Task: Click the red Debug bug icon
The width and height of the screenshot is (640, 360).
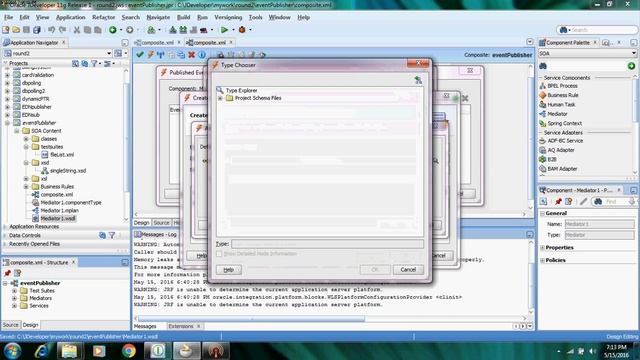Action: (x=242, y=30)
